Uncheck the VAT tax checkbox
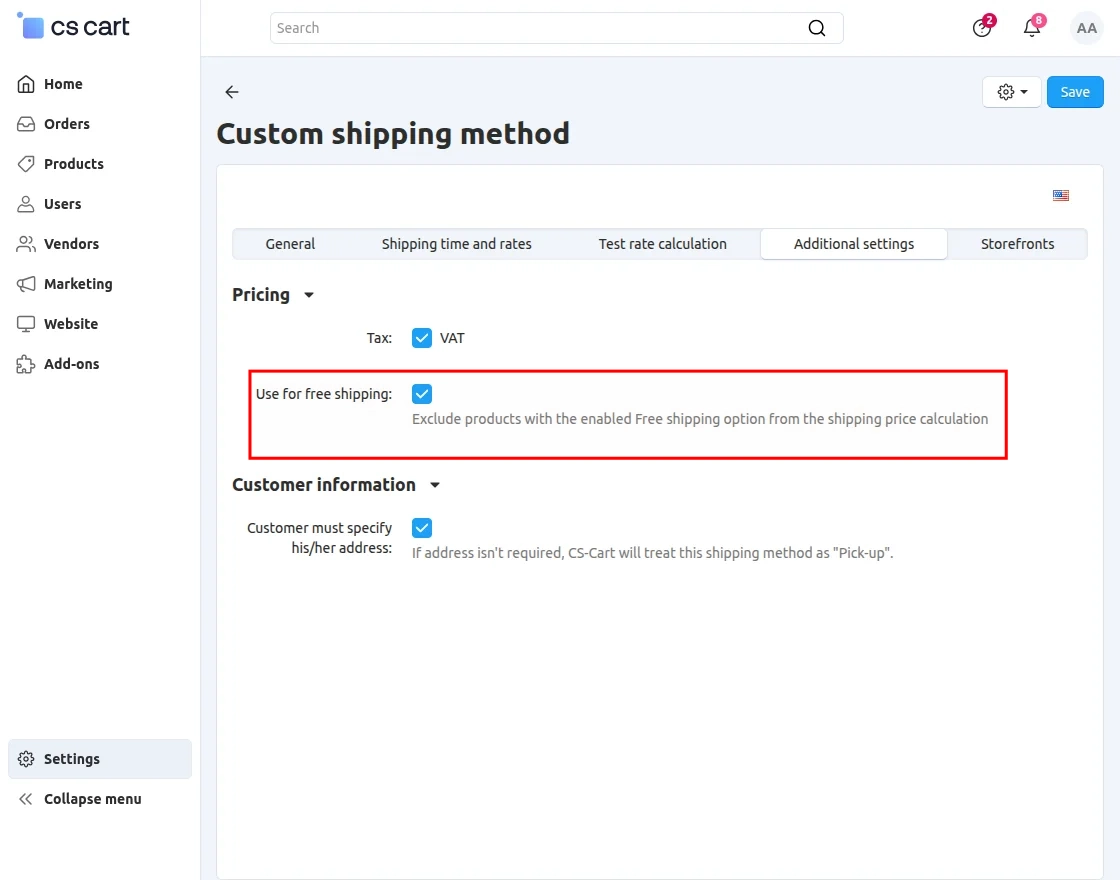The image size is (1120, 880). coord(421,338)
